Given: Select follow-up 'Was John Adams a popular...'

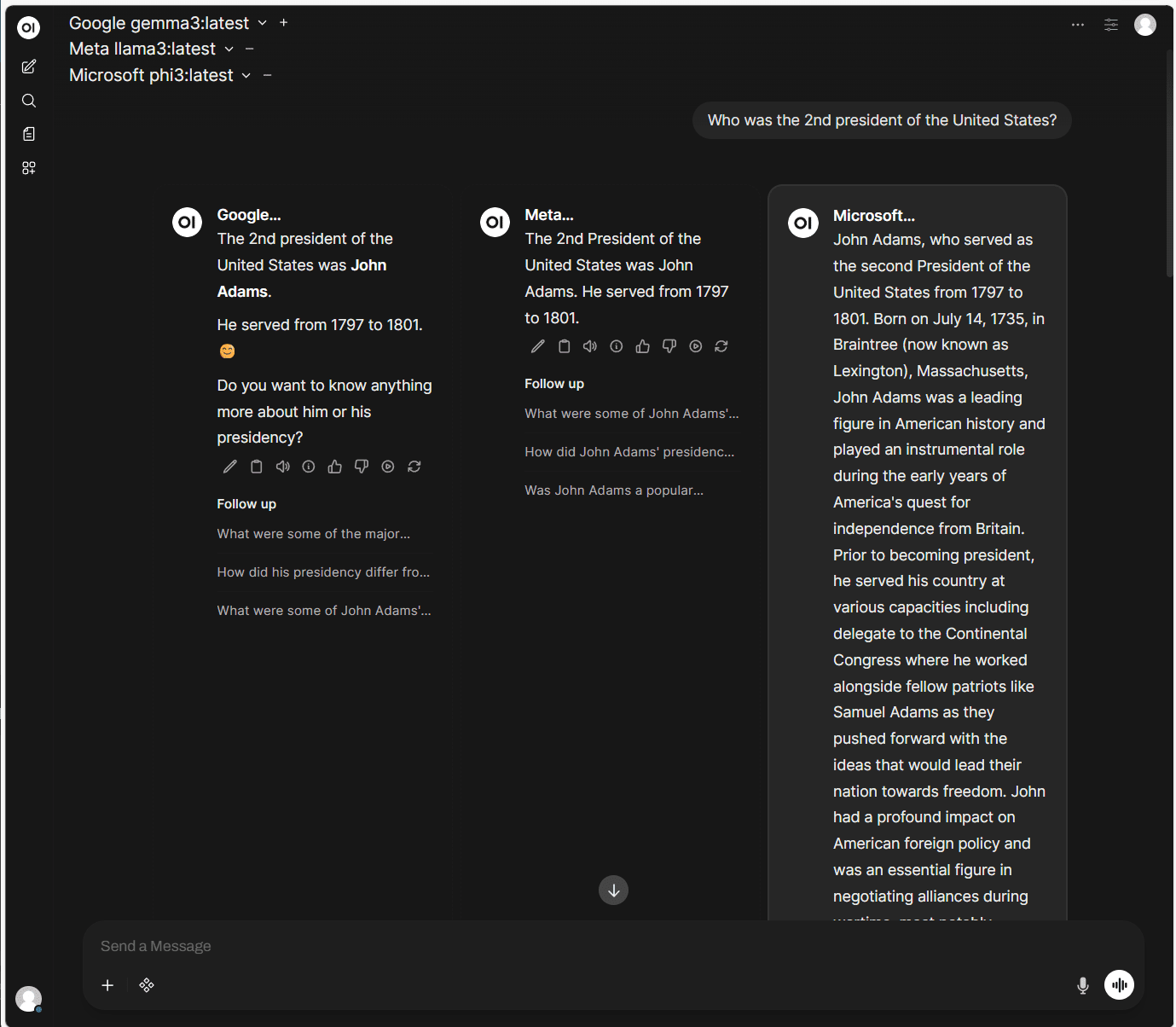Looking at the screenshot, I should point(614,490).
